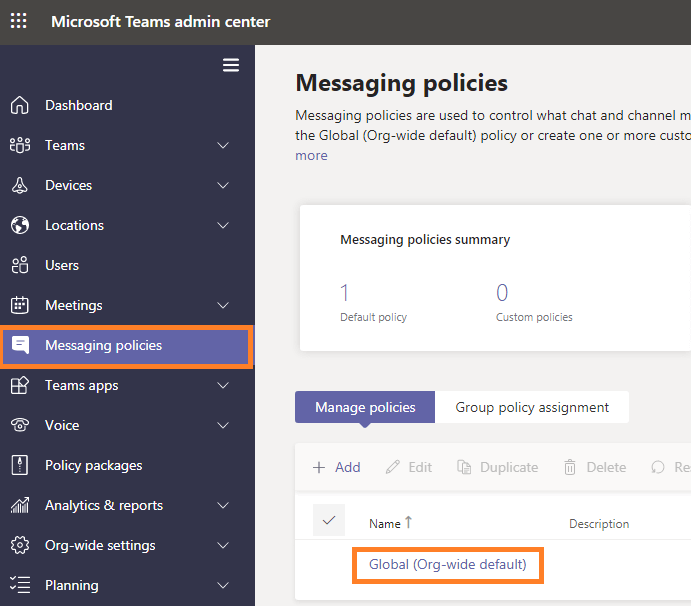Click the Custom policies count '0'

(502, 293)
